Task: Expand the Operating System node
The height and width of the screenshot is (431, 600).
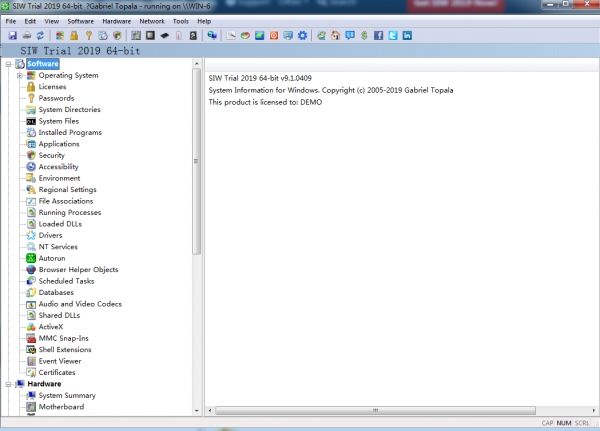Action: pos(20,75)
